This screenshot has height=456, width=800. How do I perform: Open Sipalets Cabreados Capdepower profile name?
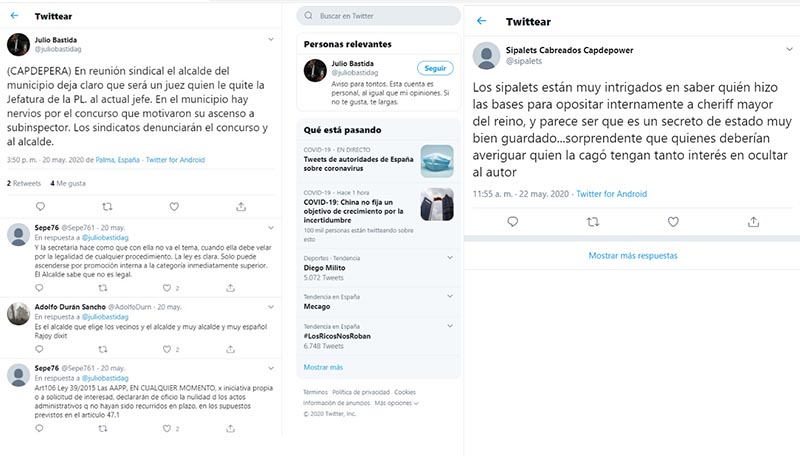pos(569,50)
